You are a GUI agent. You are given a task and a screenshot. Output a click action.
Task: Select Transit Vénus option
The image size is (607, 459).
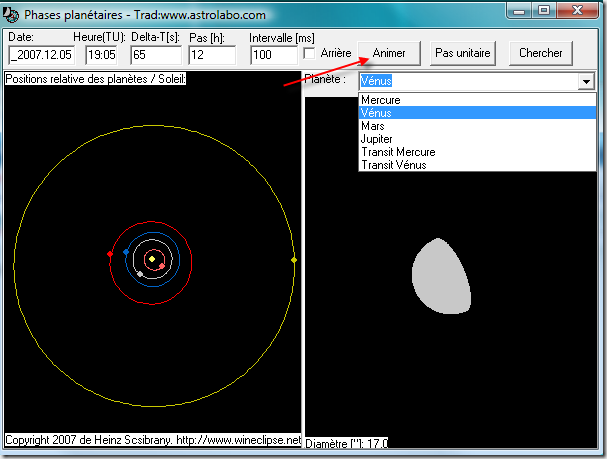394,166
